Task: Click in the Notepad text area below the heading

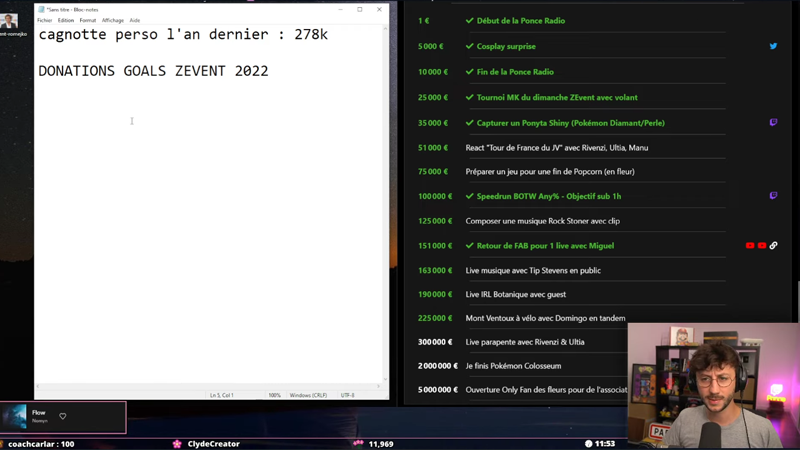Action: 208,230
